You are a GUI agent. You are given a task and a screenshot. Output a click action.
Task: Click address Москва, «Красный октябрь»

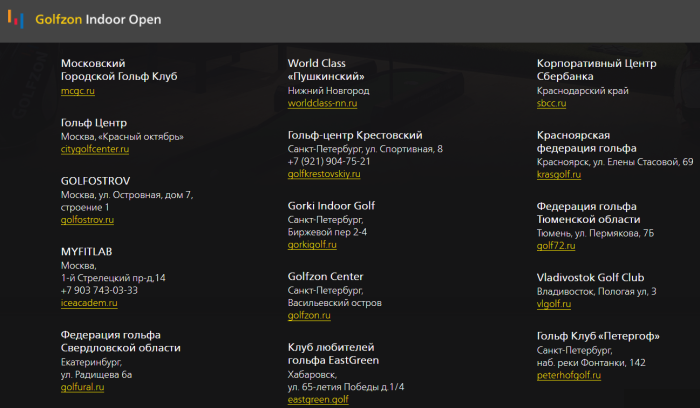point(122,137)
